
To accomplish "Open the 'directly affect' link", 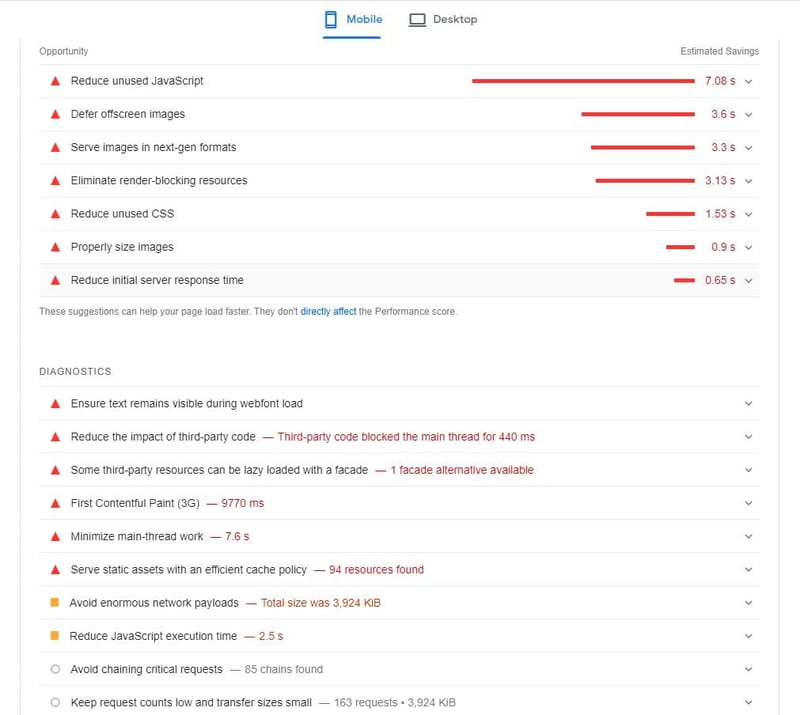I will click(x=328, y=312).
